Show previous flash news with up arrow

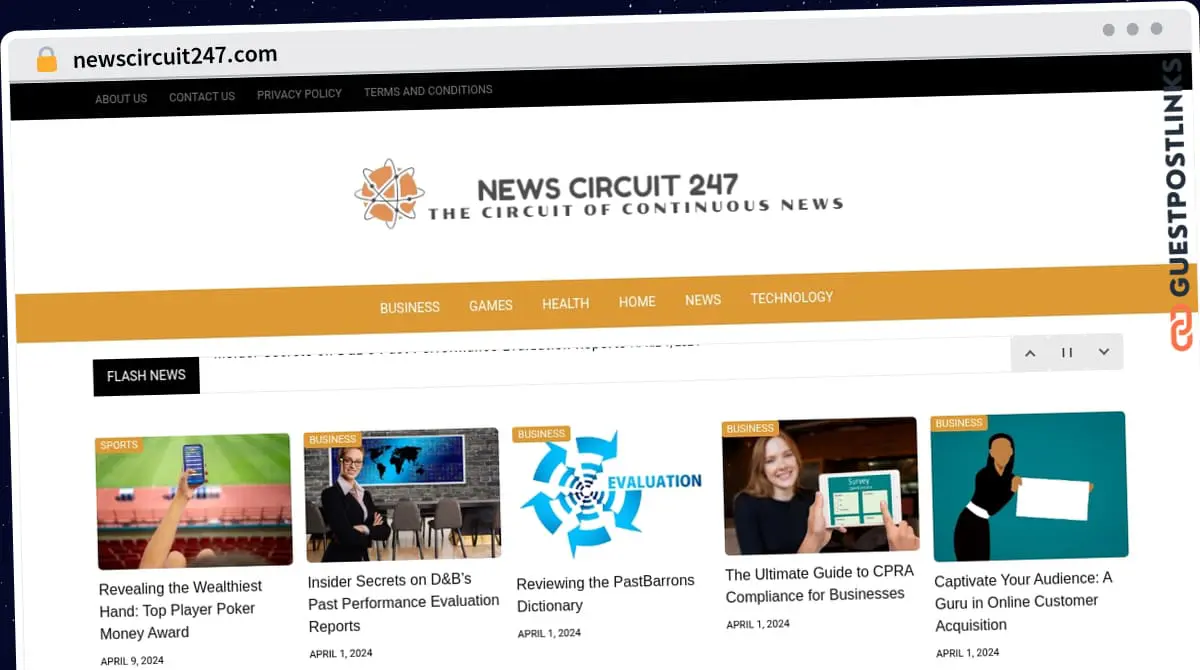coord(1030,353)
